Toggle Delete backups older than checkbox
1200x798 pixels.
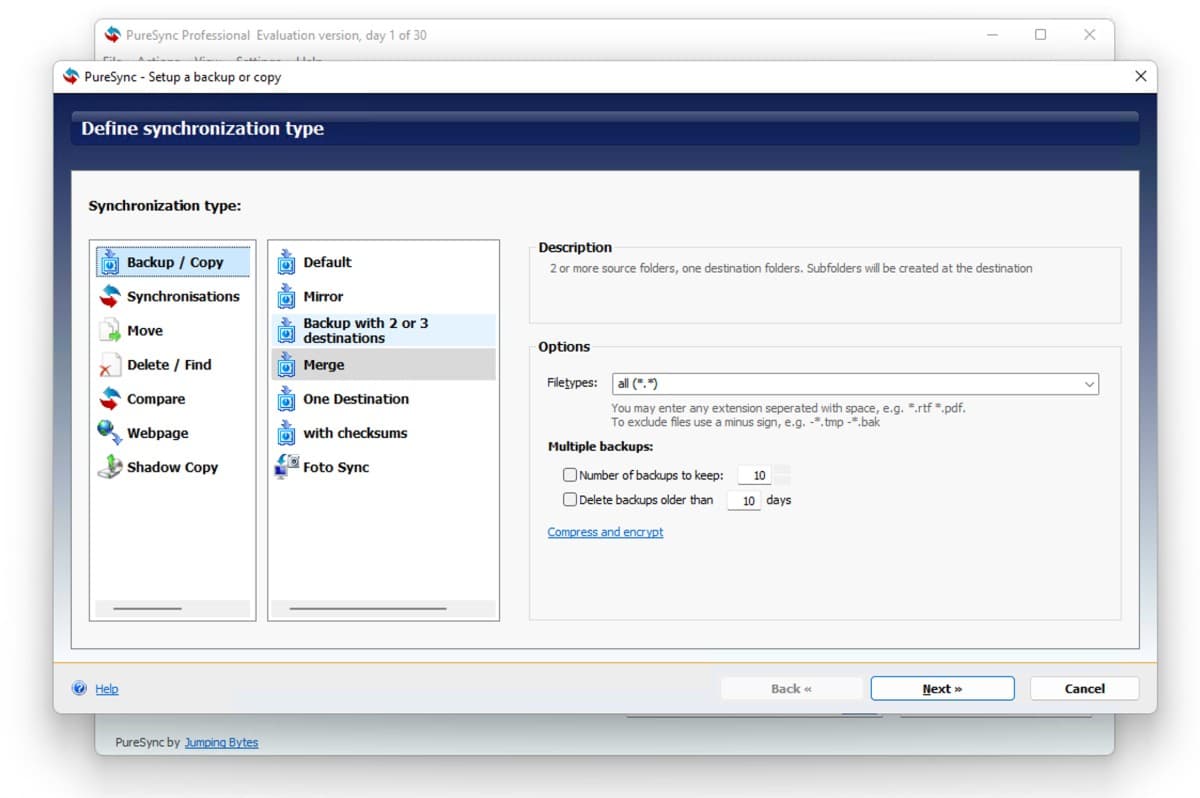(570, 500)
